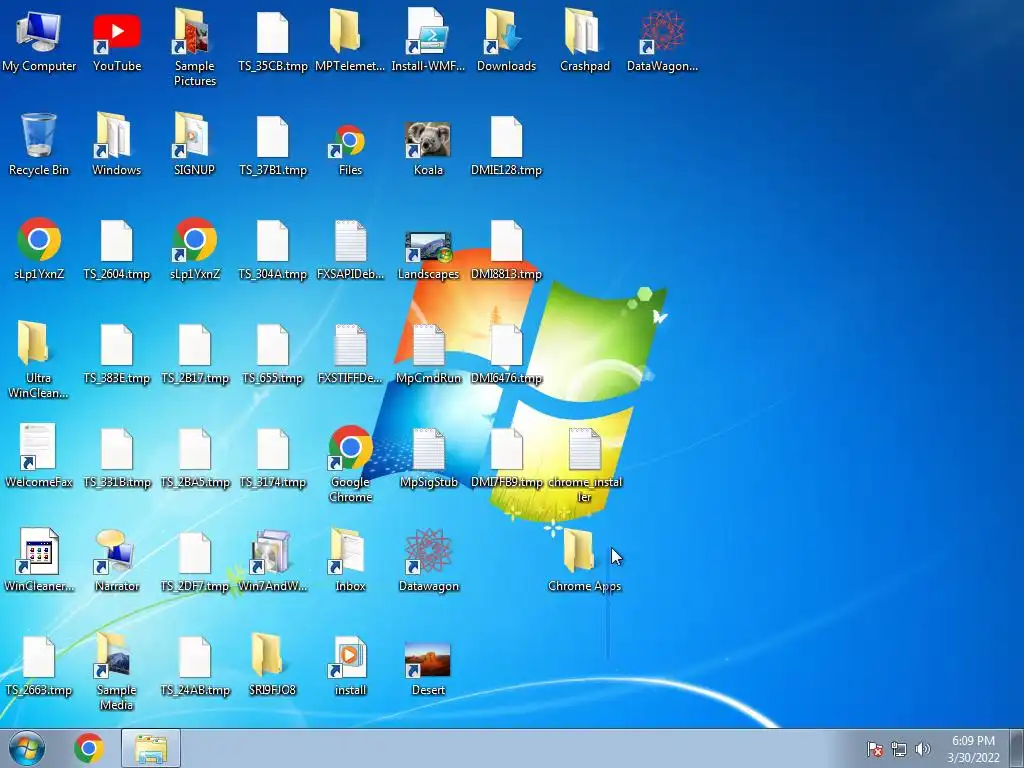Click the TS_2604.tmp file icon
The width and height of the screenshot is (1024, 768).
click(116, 241)
